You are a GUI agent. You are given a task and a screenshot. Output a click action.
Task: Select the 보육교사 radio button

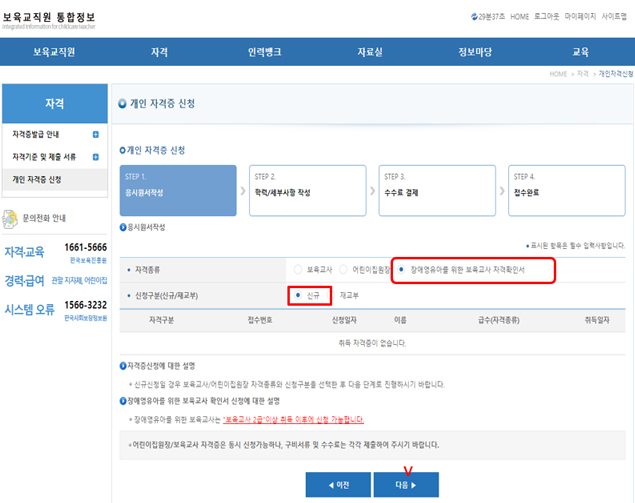(x=298, y=269)
